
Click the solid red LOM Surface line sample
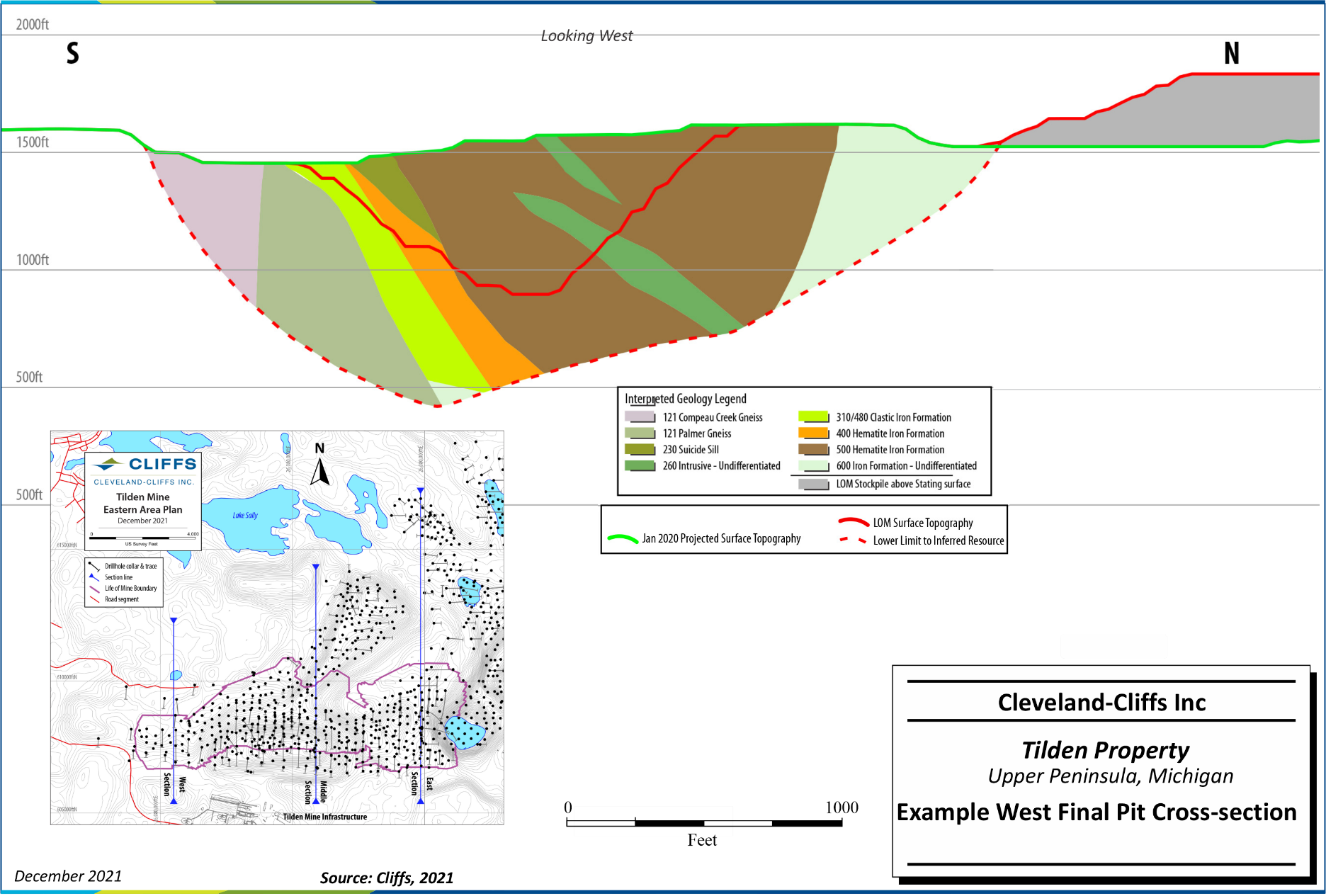tap(854, 522)
